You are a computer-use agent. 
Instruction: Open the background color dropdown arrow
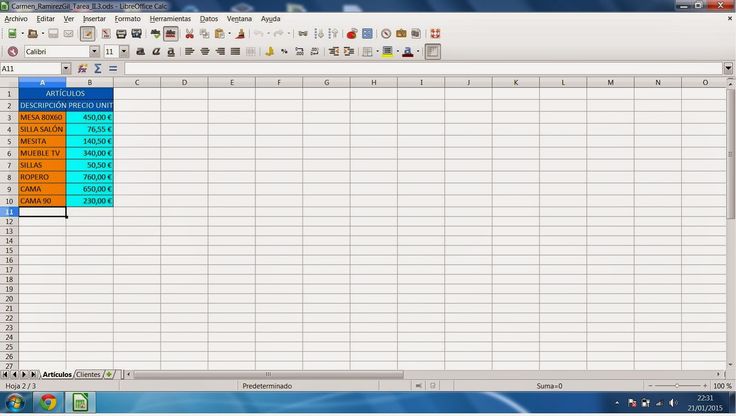click(397, 52)
